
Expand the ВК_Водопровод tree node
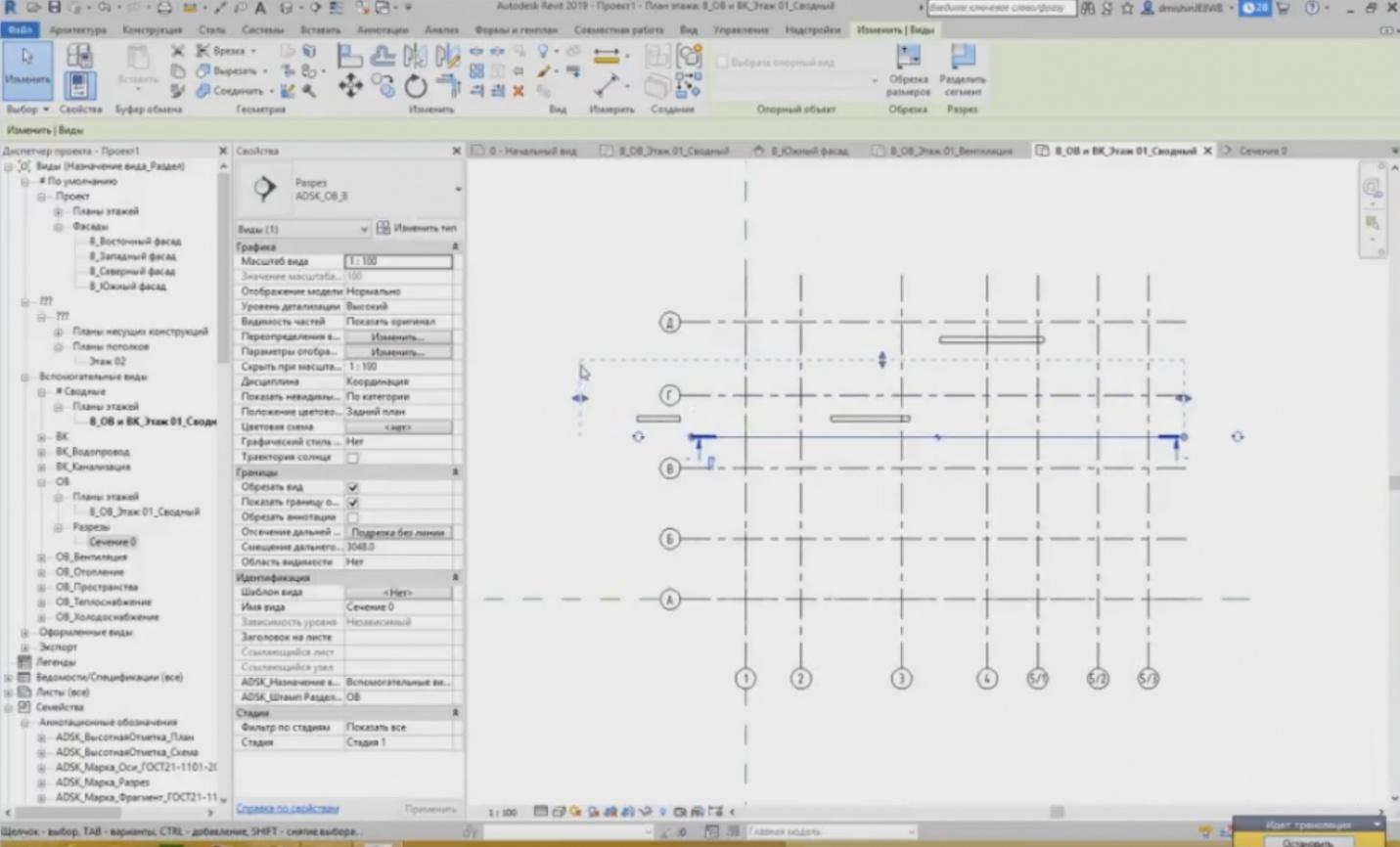pos(41,452)
